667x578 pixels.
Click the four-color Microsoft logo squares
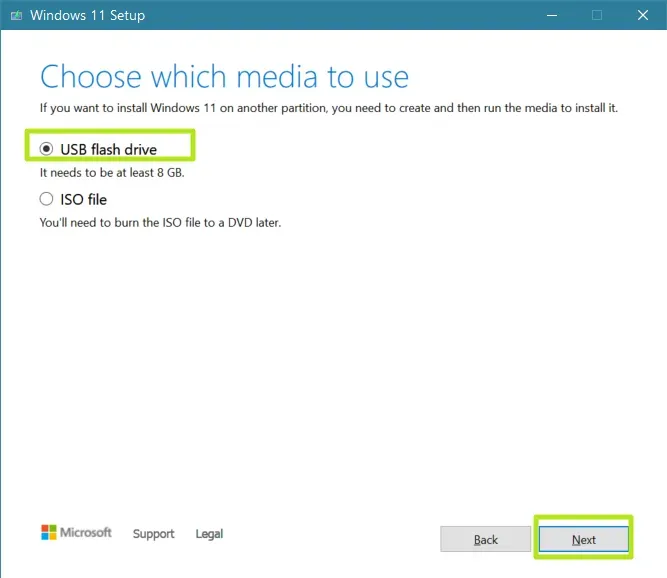(x=48, y=532)
